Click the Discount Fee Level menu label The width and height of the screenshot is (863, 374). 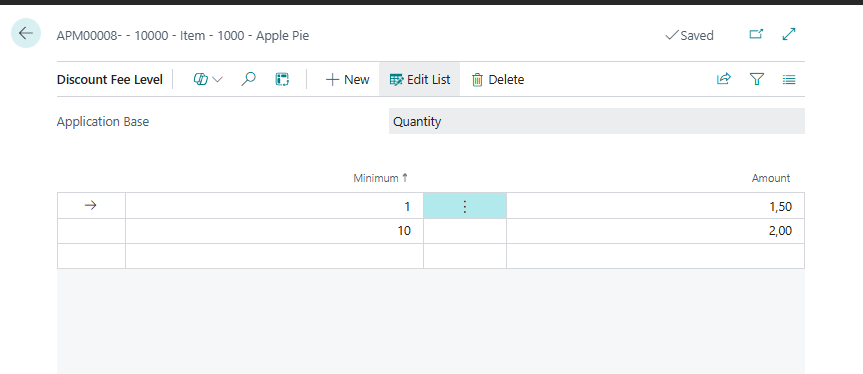click(110, 80)
